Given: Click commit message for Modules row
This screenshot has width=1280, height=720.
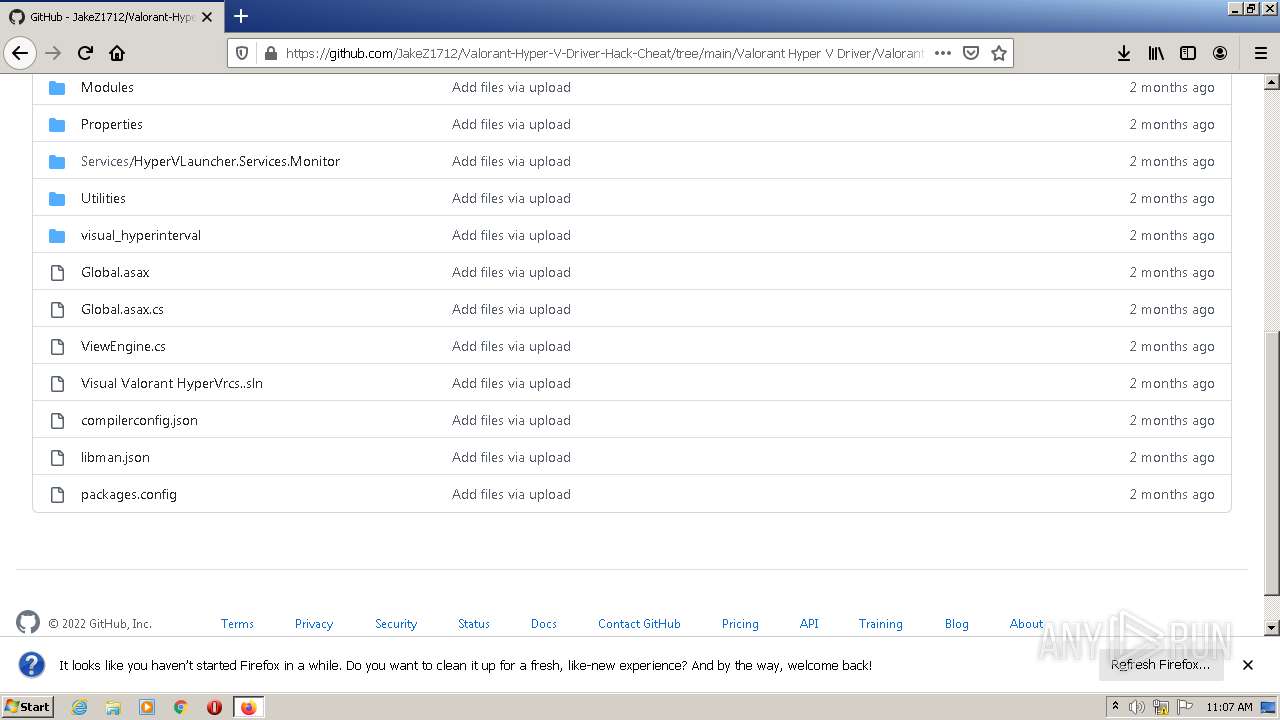Looking at the screenshot, I should pyautogui.click(x=511, y=87).
